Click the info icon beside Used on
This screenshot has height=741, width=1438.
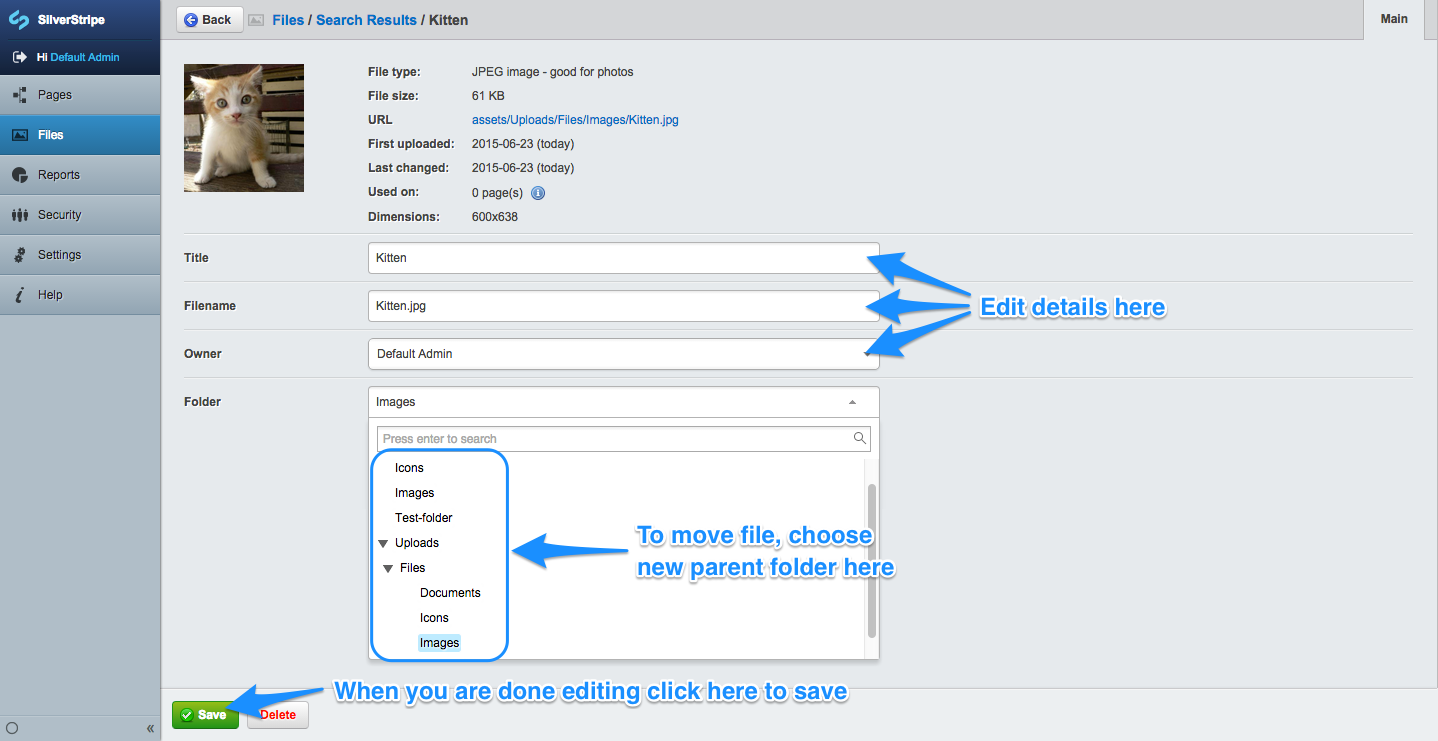point(538,193)
